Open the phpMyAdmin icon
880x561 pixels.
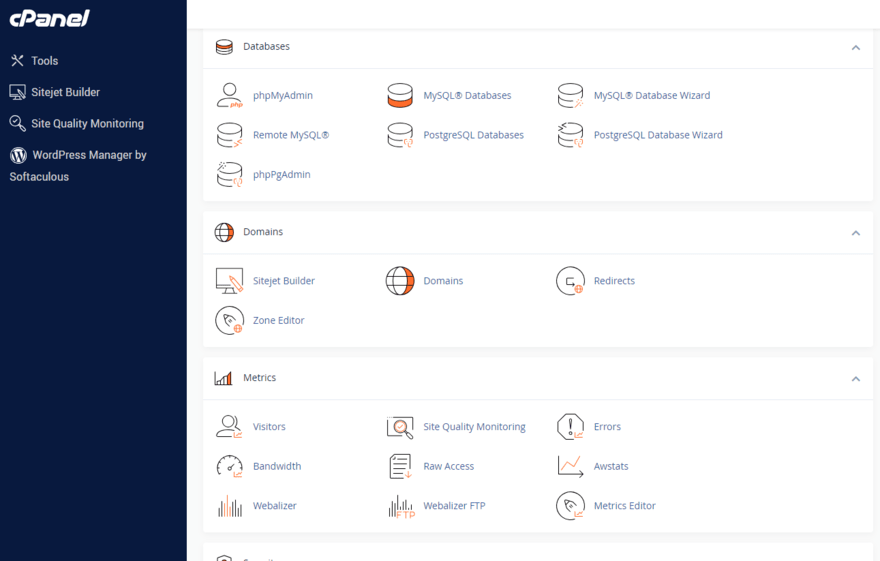click(230, 95)
